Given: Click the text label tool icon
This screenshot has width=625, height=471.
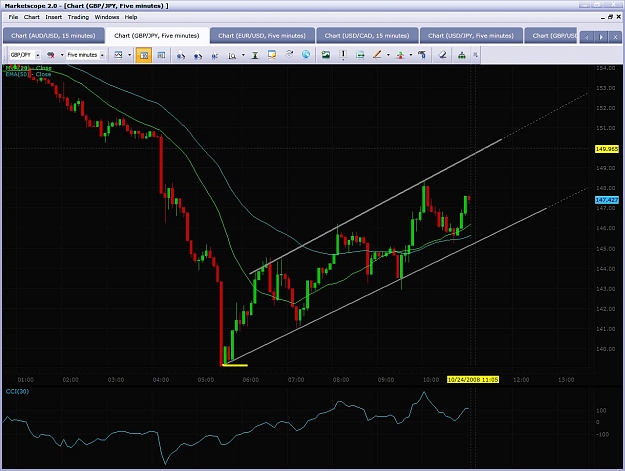Looking at the screenshot, I should pos(422,55).
